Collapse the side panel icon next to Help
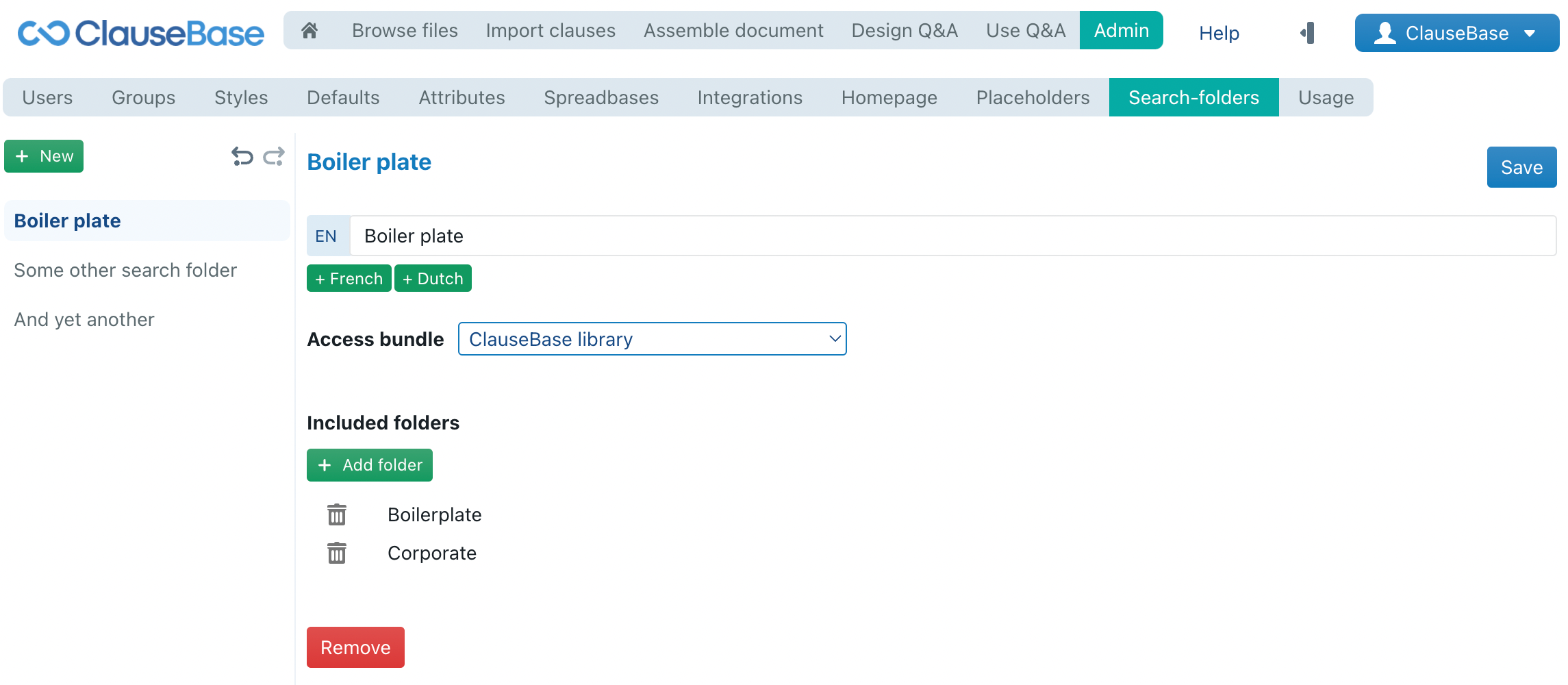The image size is (1568, 685). pos(1307,33)
